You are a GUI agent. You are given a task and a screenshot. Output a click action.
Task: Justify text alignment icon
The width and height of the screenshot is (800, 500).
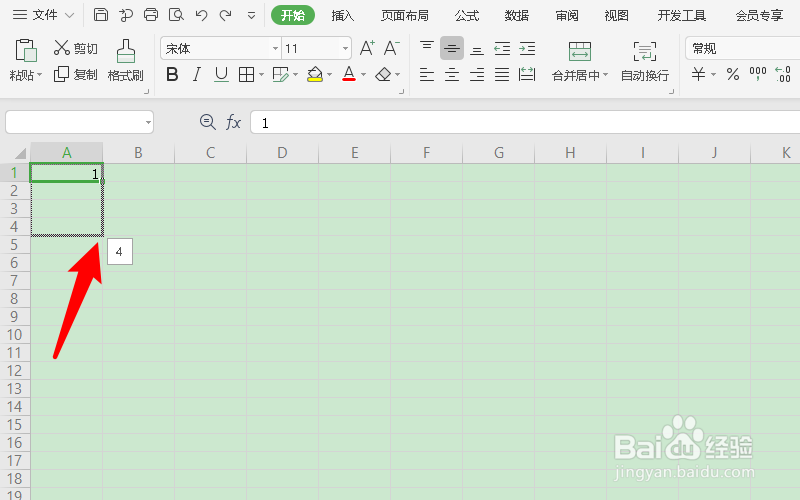(x=502, y=75)
